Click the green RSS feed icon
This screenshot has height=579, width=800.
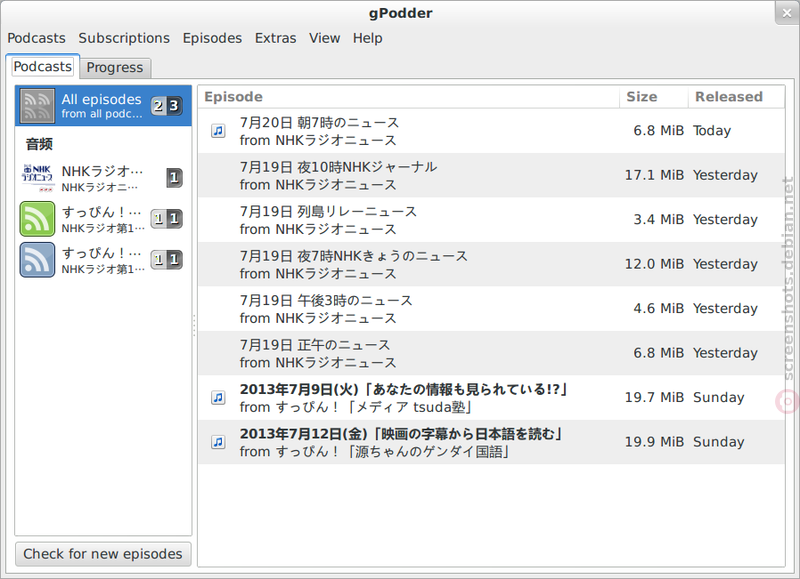[37, 219]
